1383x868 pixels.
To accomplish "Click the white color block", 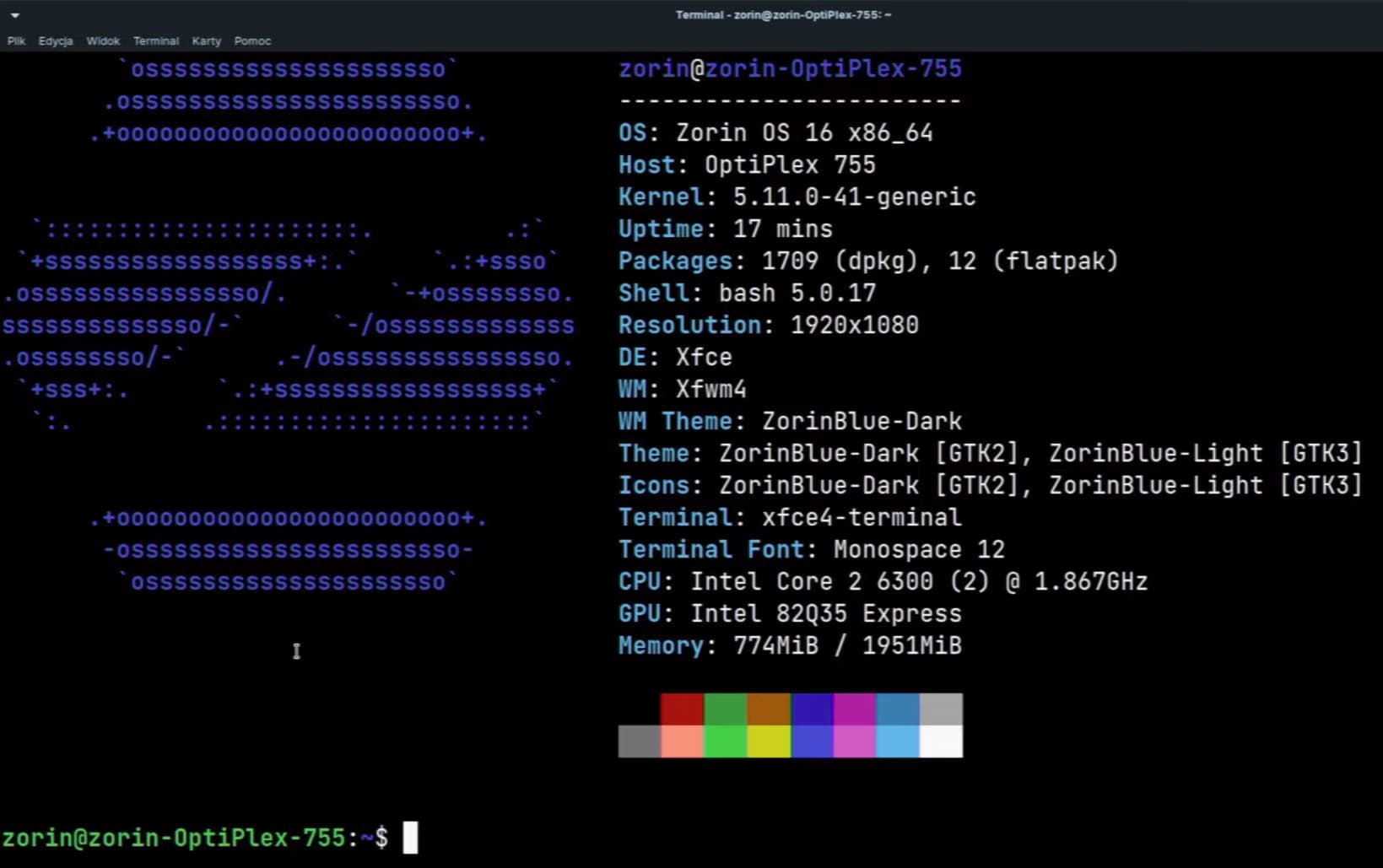I will click(941, 741).
